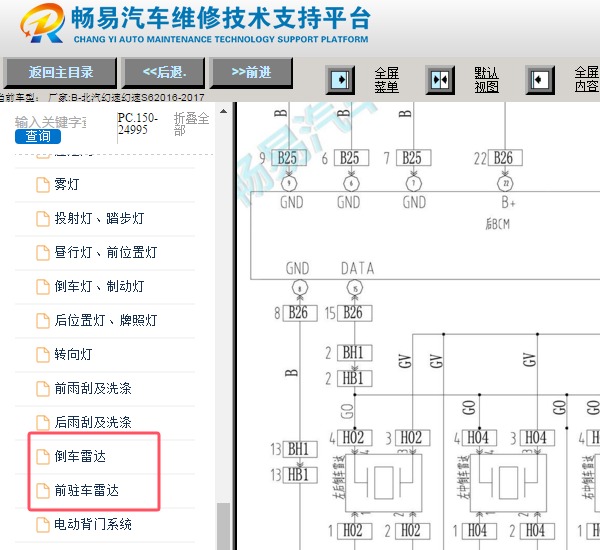Click the 全屏内容 arrow icon
This screenshot has width=600, height=550.
[x=540, y=80]
